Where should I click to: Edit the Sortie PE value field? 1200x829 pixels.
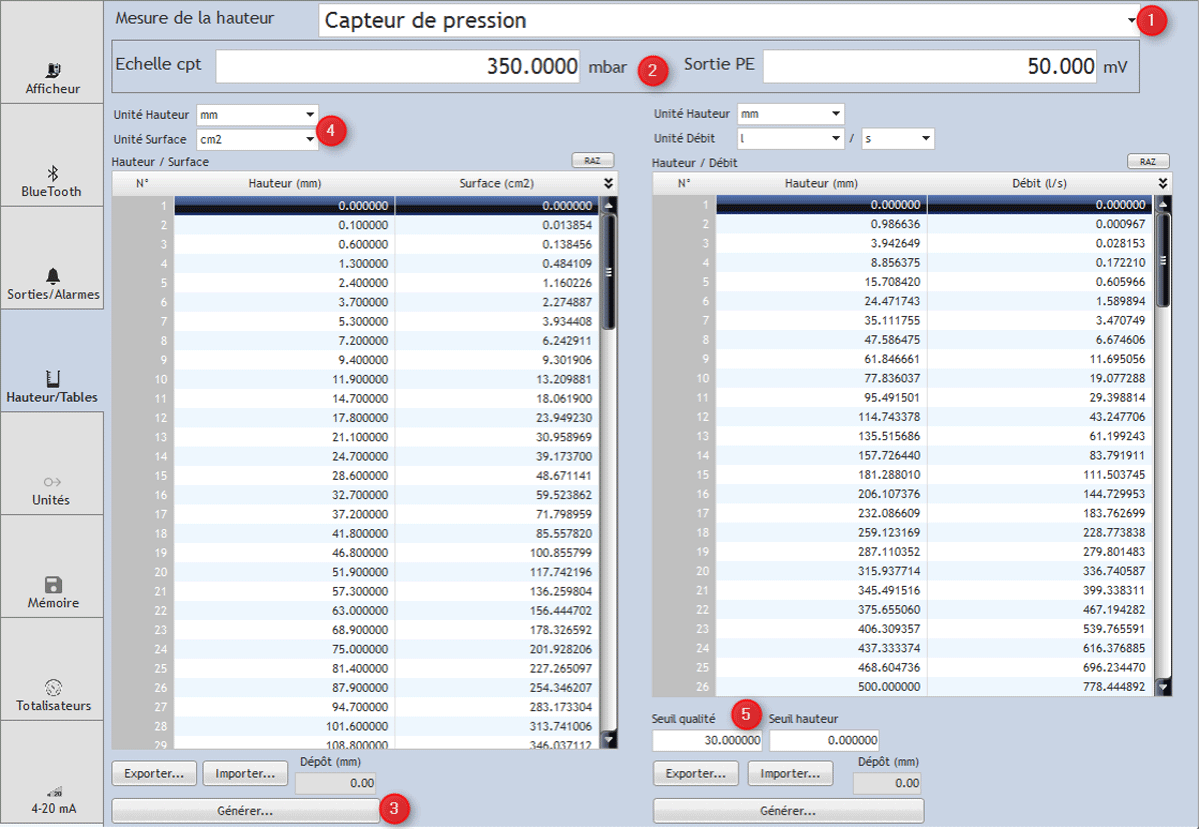[x=930, y=67]
